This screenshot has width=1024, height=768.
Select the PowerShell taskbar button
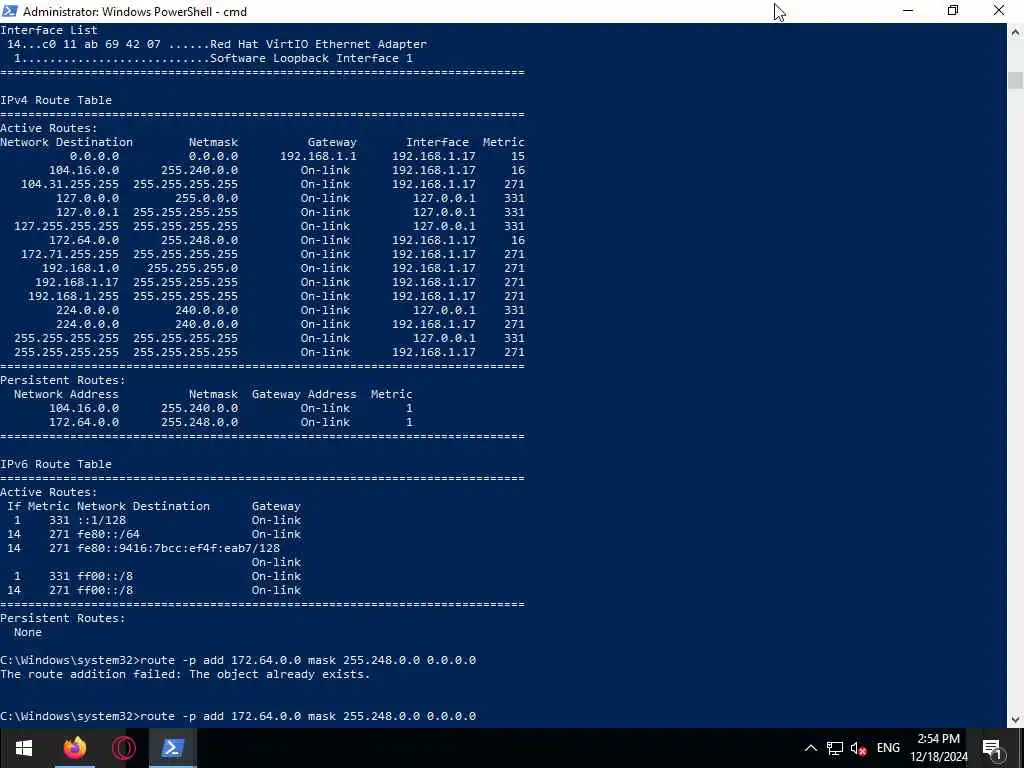172,748
